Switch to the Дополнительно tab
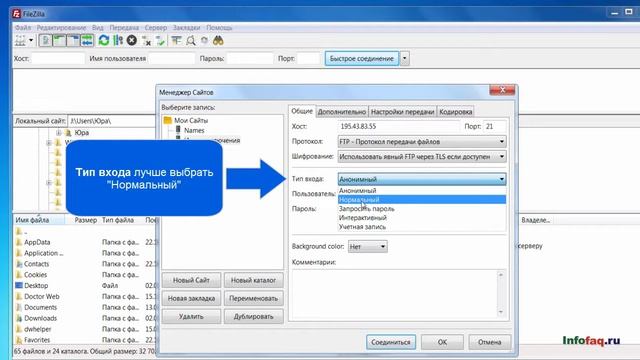This screenshot has height=360, width=640. (342, 111)
